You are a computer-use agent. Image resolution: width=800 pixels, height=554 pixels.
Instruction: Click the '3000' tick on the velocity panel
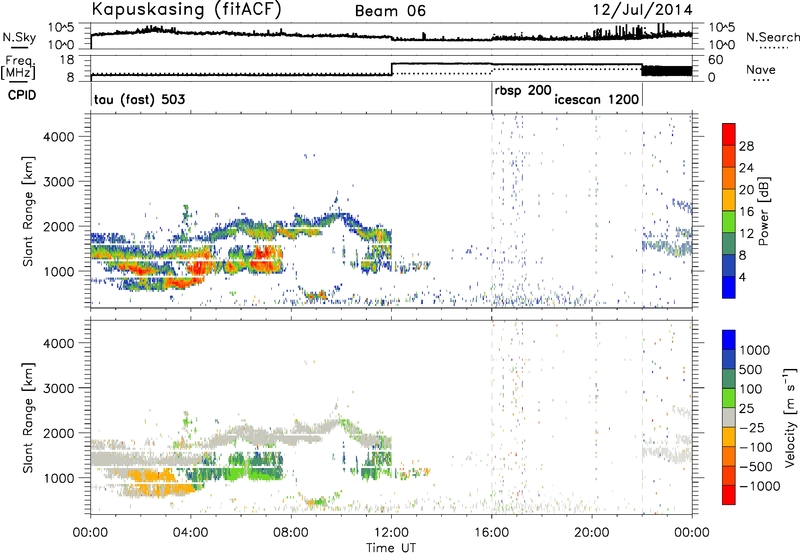59,388
